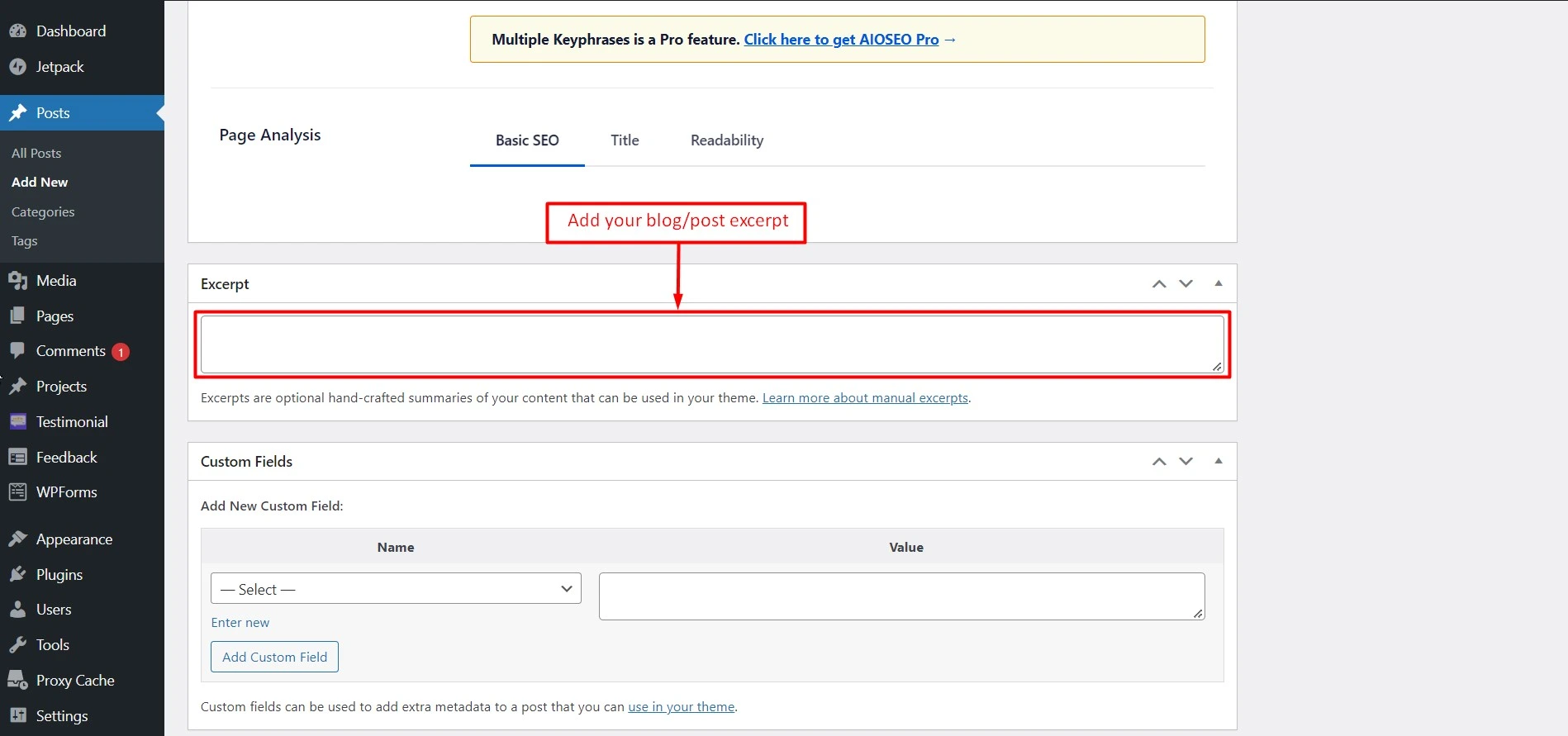The height and width of the screenshot is (736, 1568).
Task: Click the Appearance paintbrush icon
Action: point(17,539)
